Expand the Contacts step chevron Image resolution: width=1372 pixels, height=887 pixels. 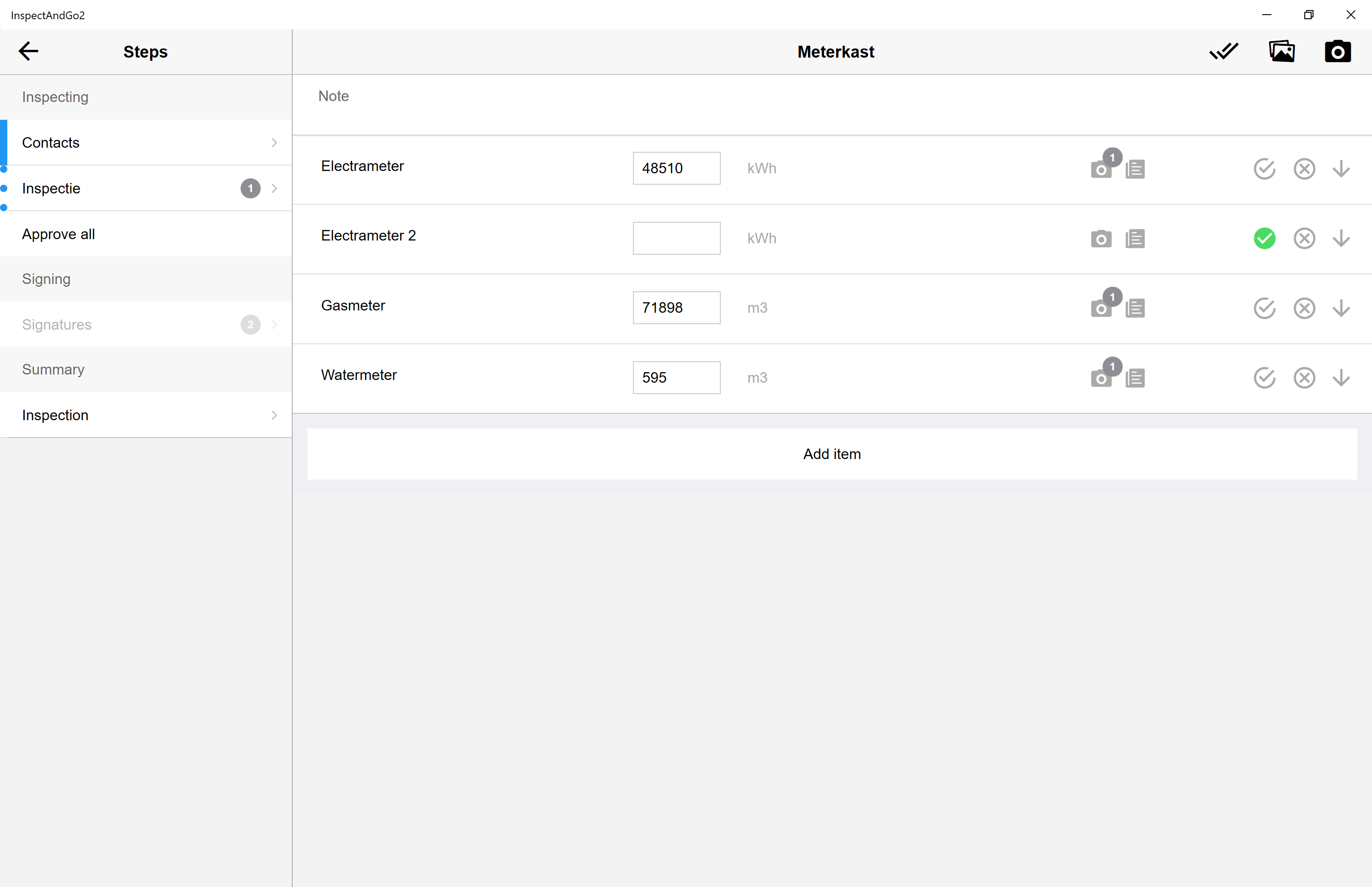coord(274,142)
